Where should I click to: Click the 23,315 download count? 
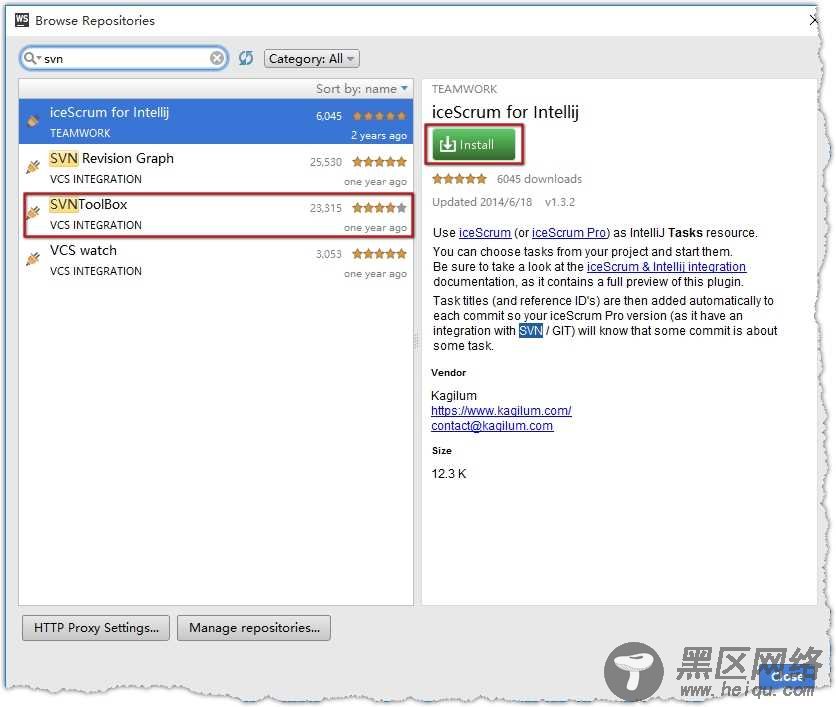(x=326, y=208)
